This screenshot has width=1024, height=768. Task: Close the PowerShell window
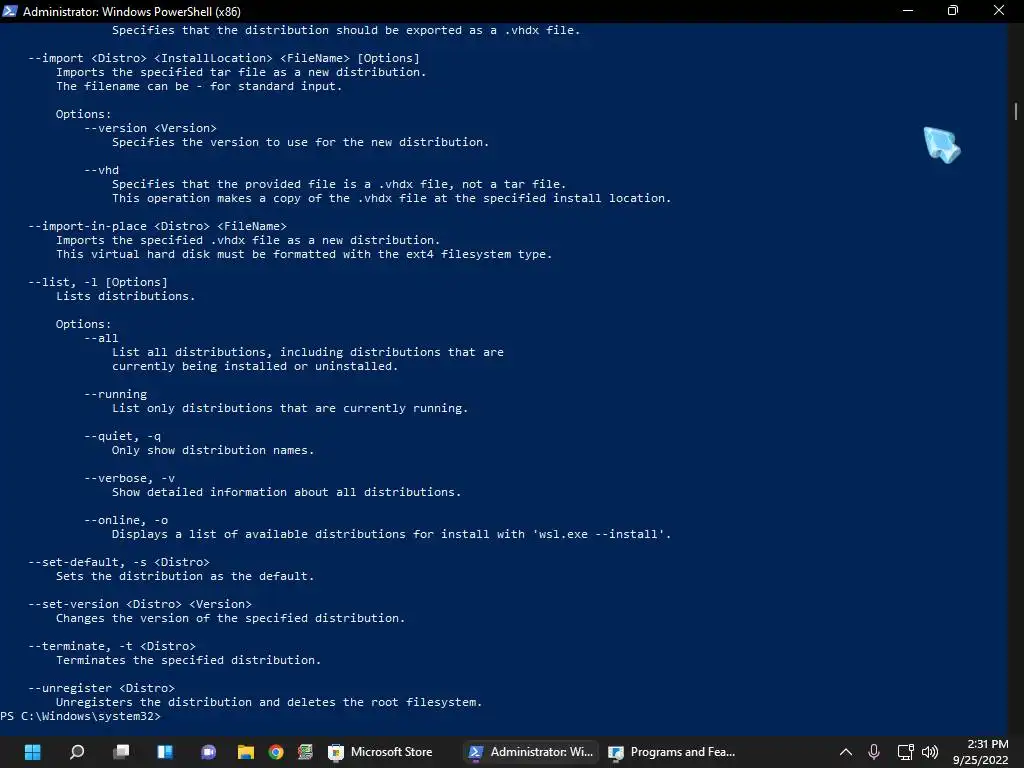pos(999,11)
